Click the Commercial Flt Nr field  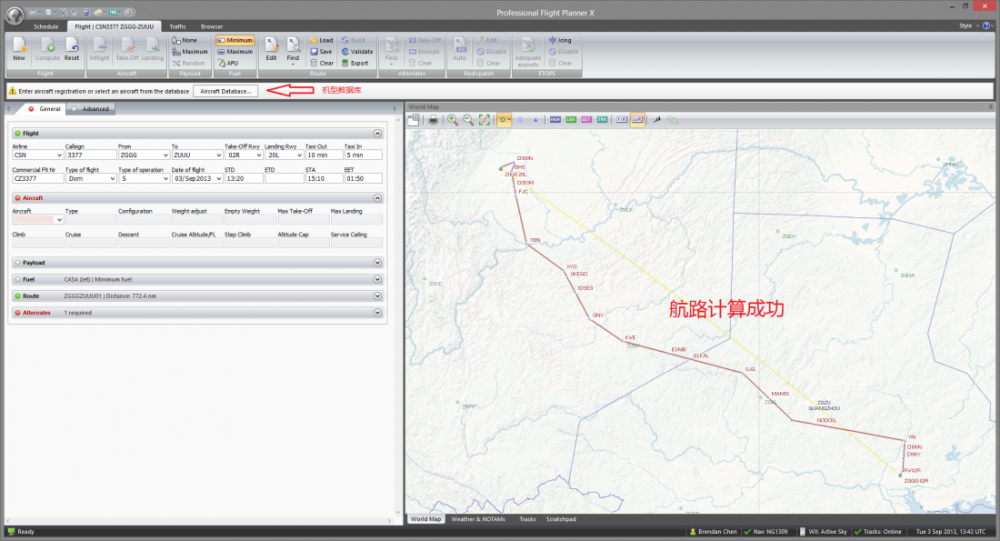(37, 179)
